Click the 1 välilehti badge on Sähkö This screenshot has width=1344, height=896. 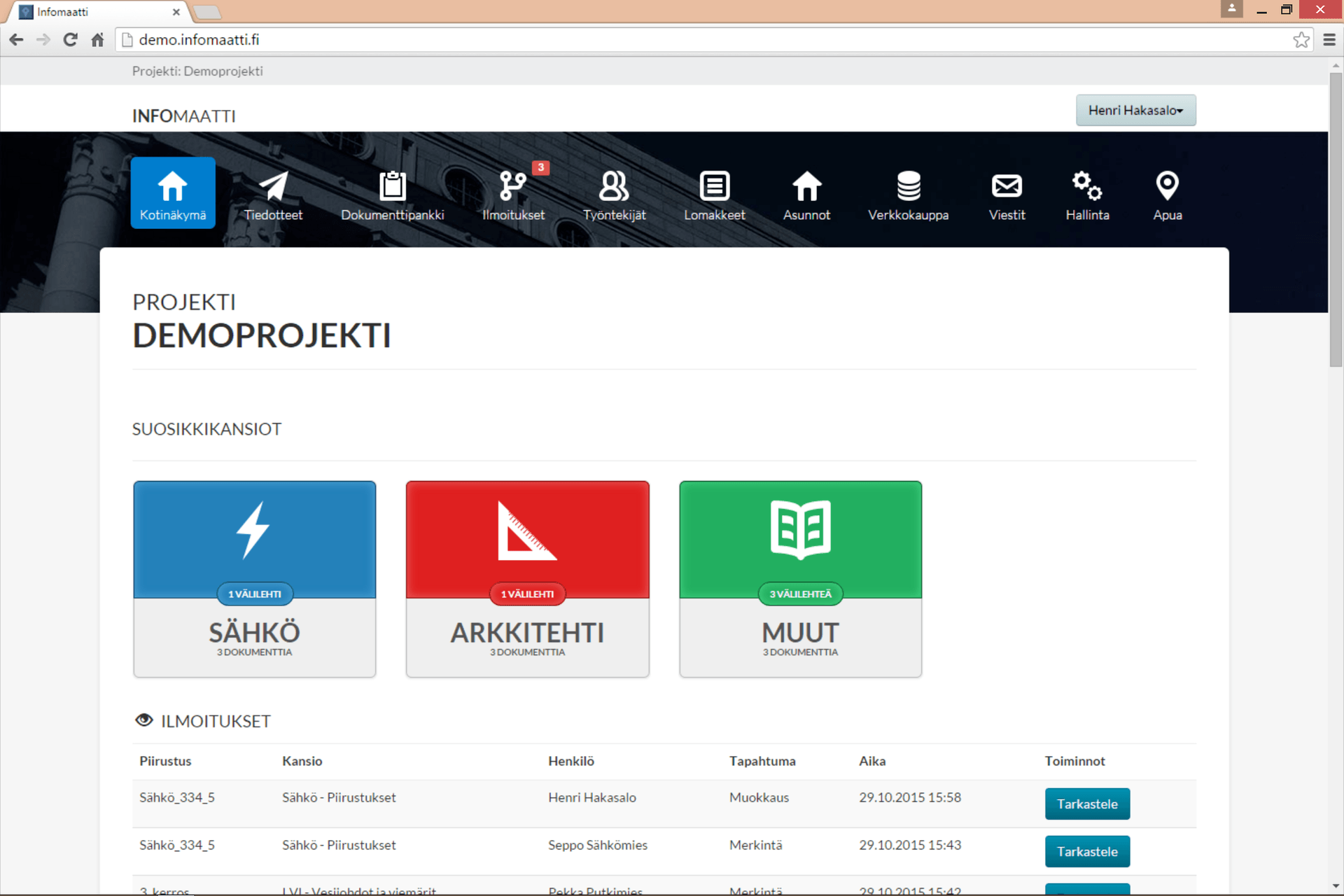click(255, 594)
